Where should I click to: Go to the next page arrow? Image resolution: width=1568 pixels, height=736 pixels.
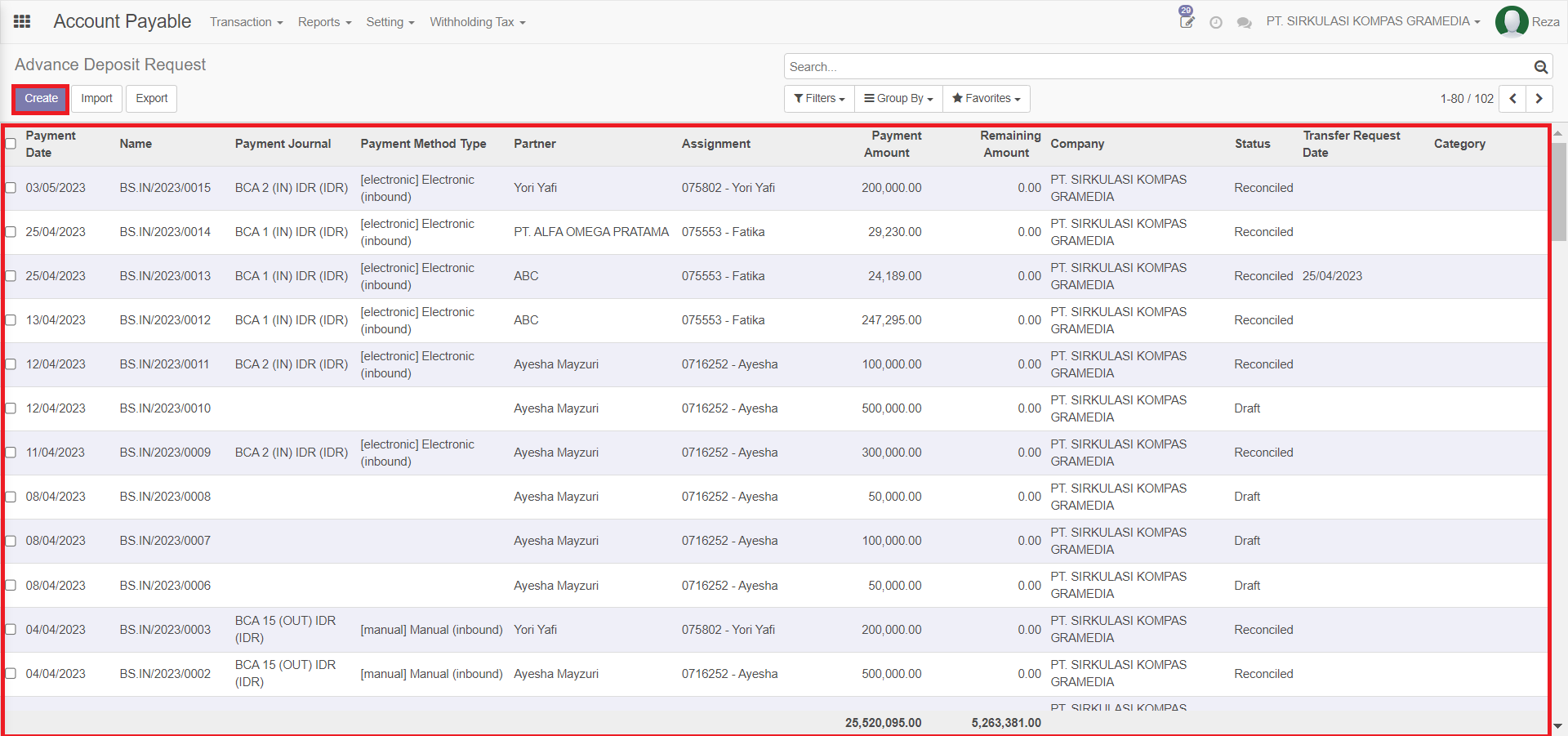1539,99
